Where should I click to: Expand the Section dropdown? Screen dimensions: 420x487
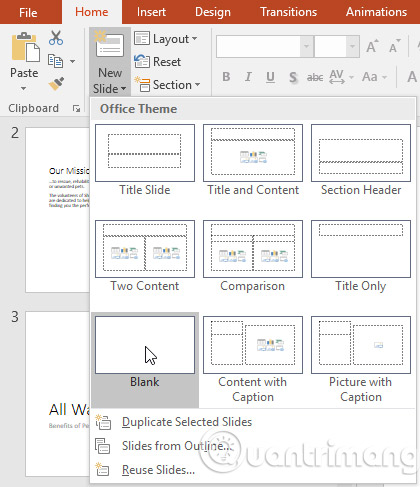167,85
